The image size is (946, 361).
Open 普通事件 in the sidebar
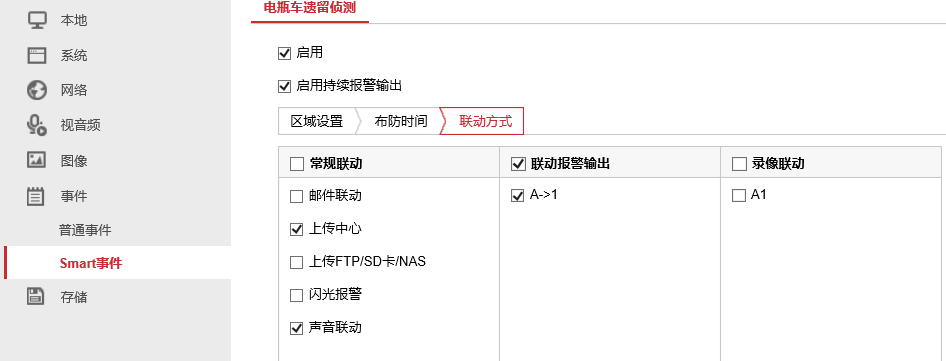(x=85, y=230)
